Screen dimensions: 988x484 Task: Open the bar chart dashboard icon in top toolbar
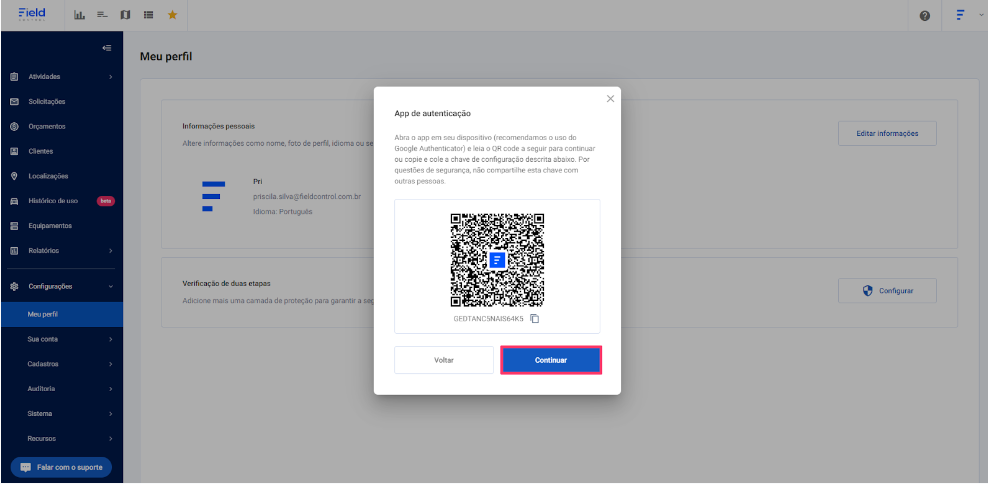pyautogui.click(x=79, y=15)
